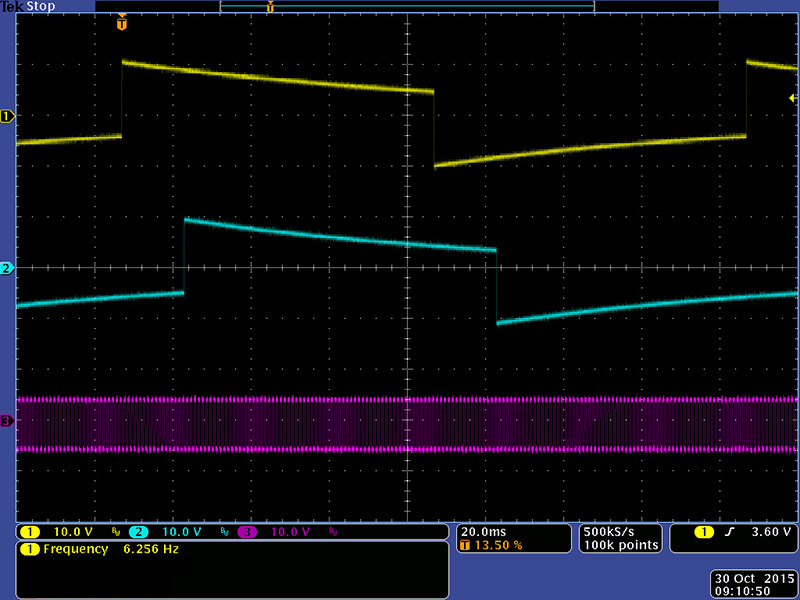
Task: Click the trigger marker in record overview bar
Action: [x=269, y=7]
